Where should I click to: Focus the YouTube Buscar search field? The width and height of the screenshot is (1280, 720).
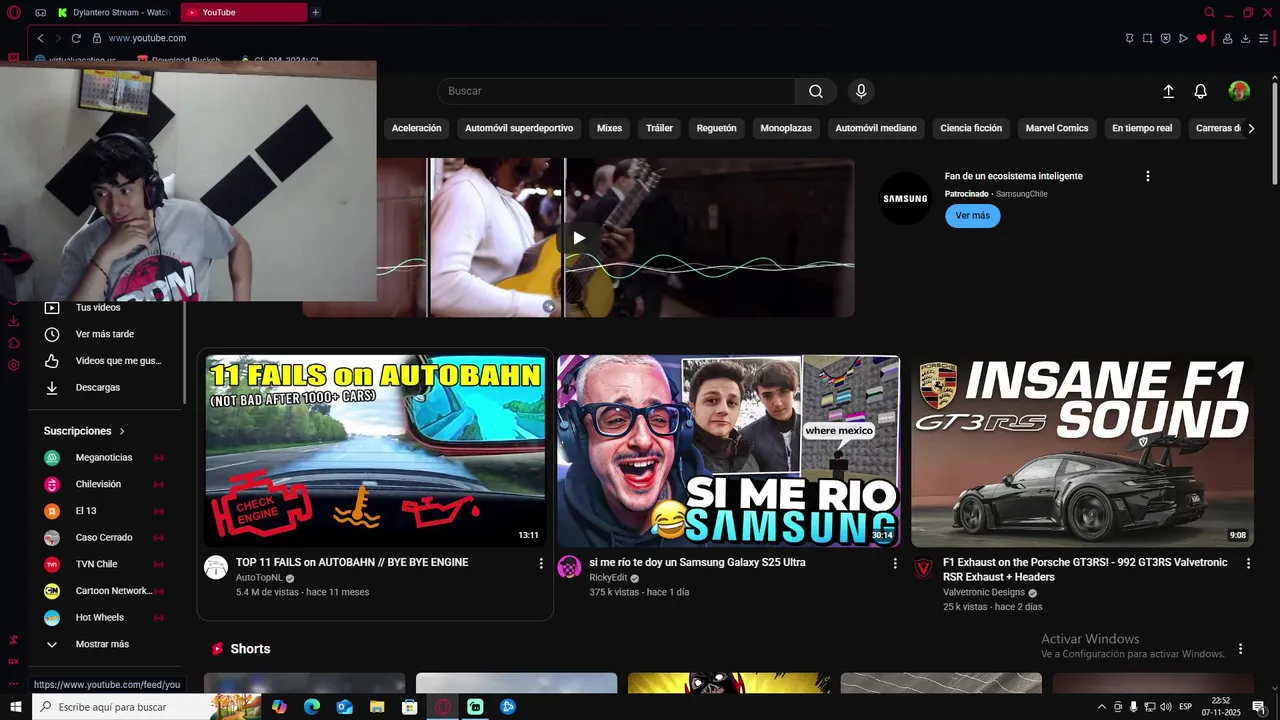pyautogui.click(x=616, y=91)
